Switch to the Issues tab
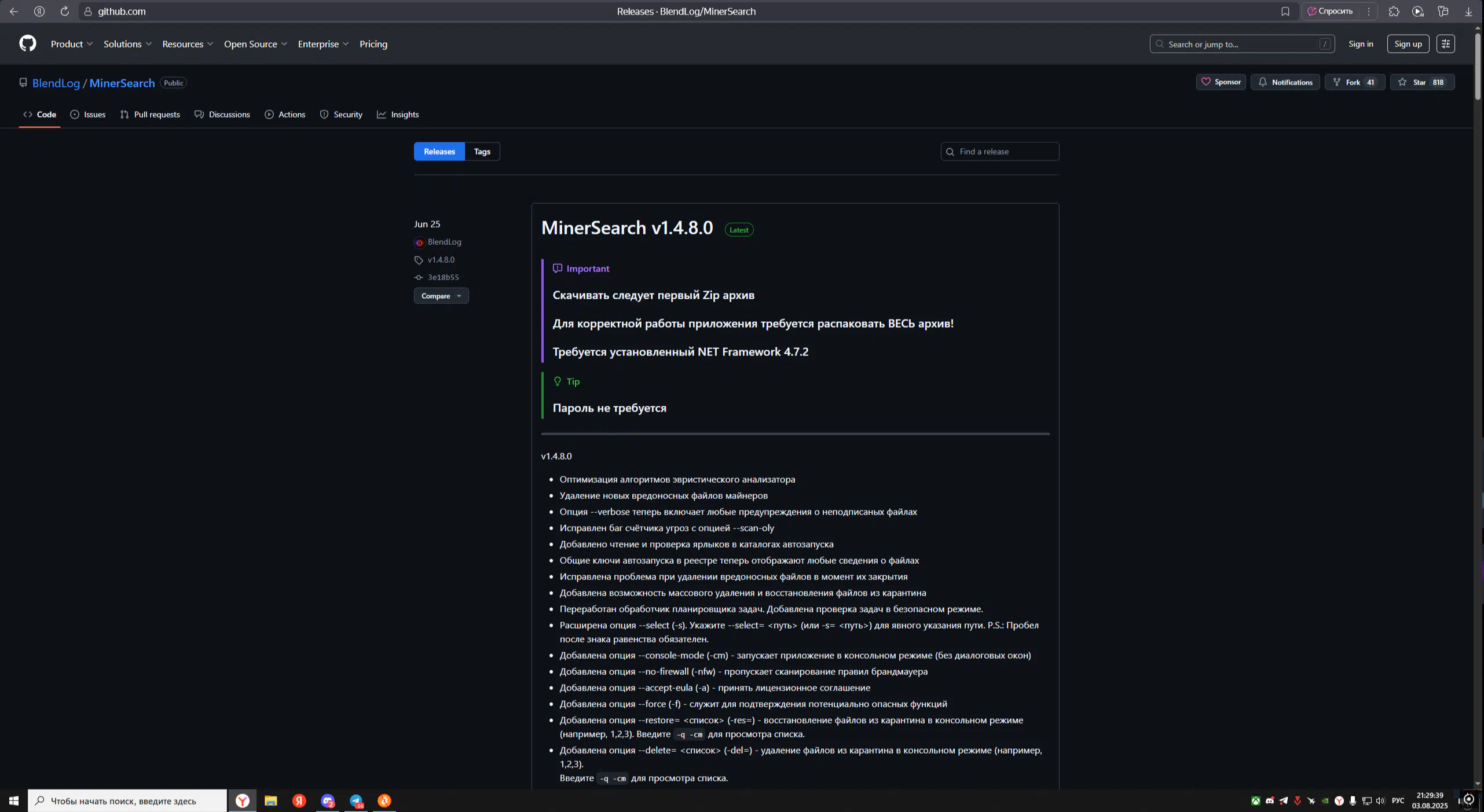This screenshot has height=812, width=1484. click(x=88, y=115)
